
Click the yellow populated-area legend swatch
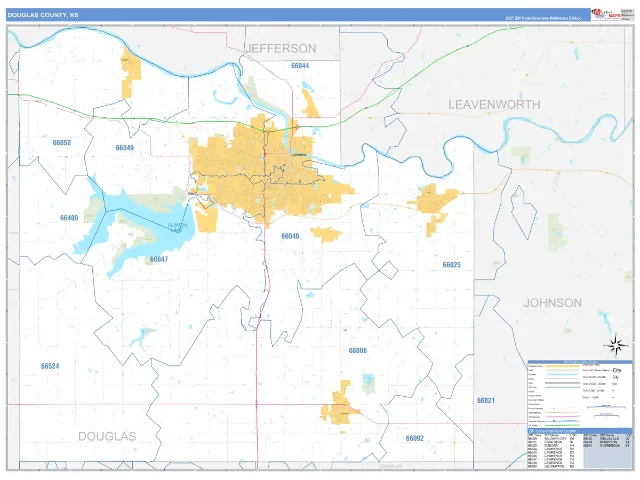click(562, 366)
